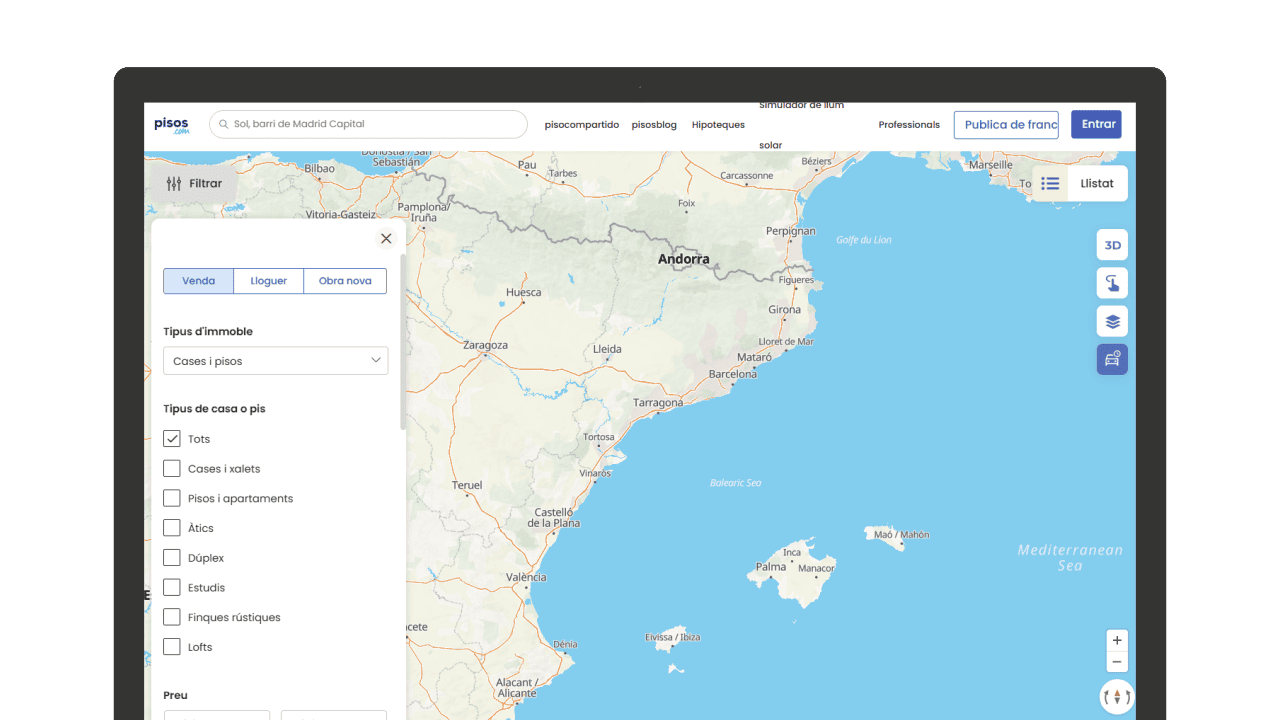
Task: Check the Àtics option
Action: click(172, 528)
